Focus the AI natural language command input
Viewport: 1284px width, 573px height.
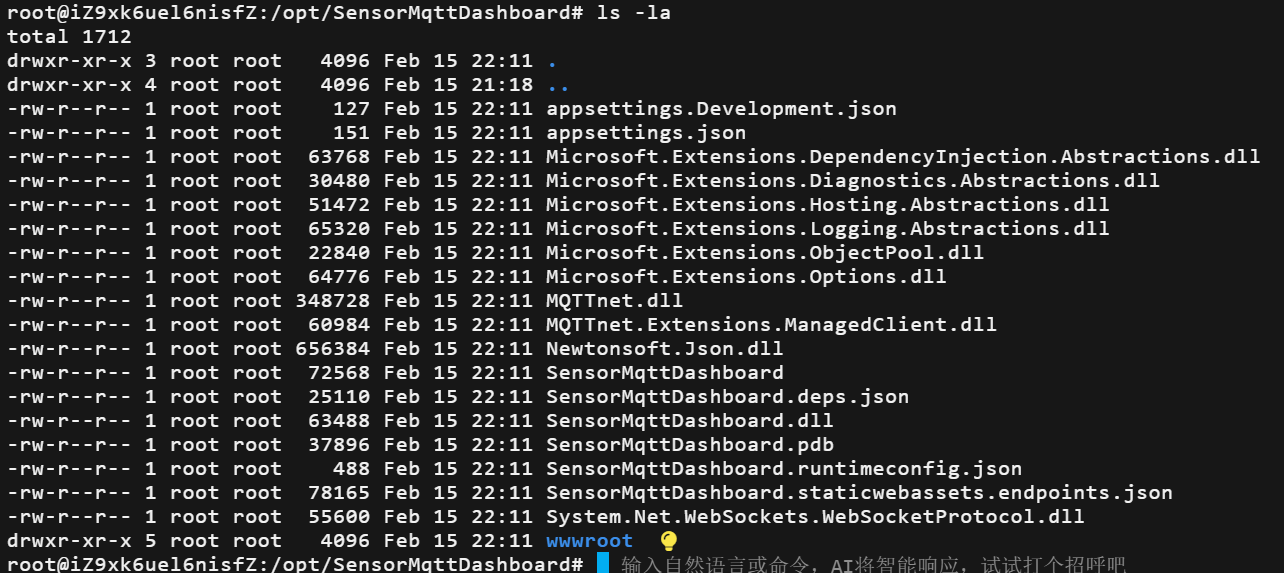(x=872, y=565)
